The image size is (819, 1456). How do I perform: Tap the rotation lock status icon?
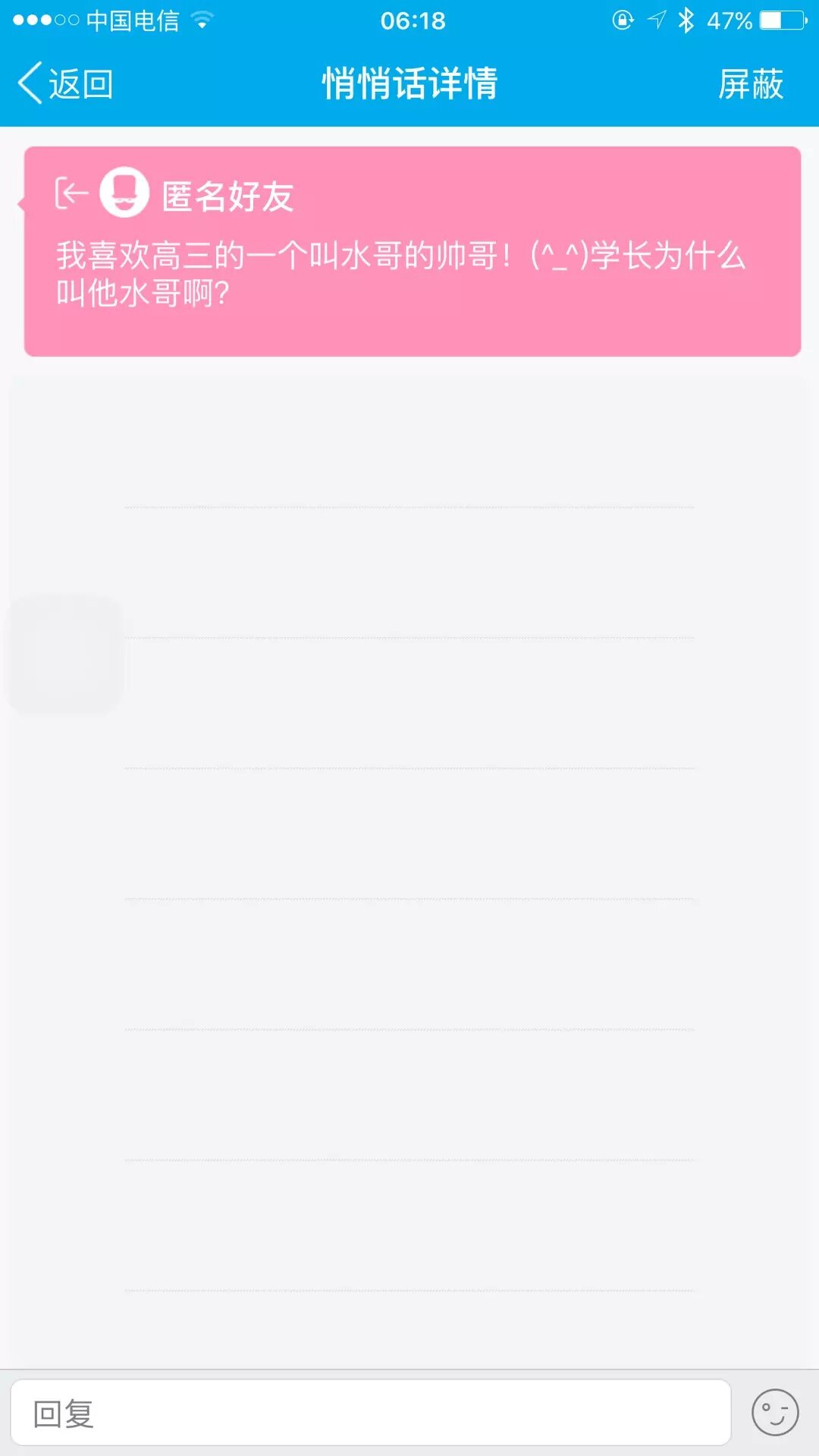click(x=623, y=20)
